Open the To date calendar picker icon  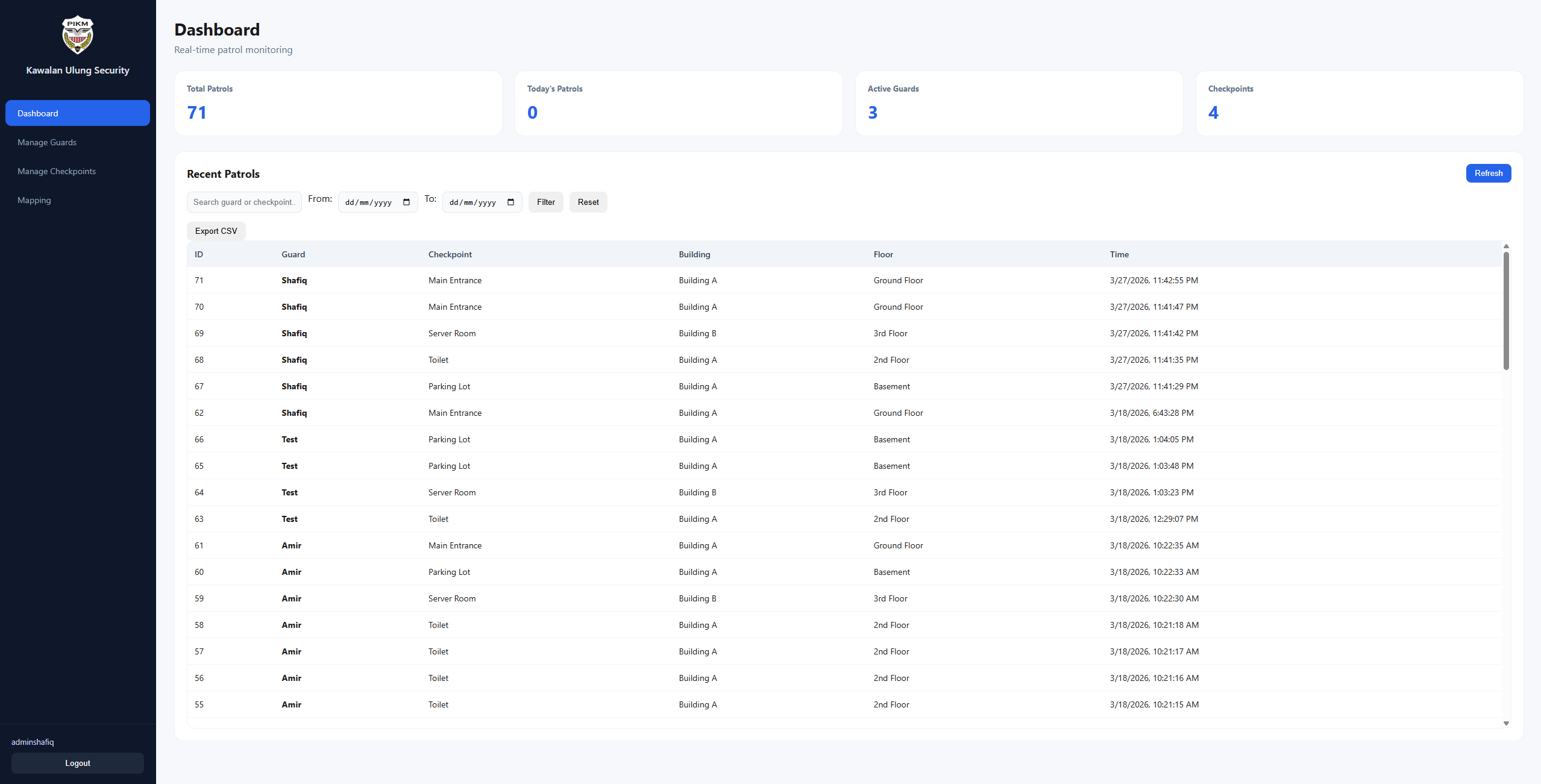[510, 202]
